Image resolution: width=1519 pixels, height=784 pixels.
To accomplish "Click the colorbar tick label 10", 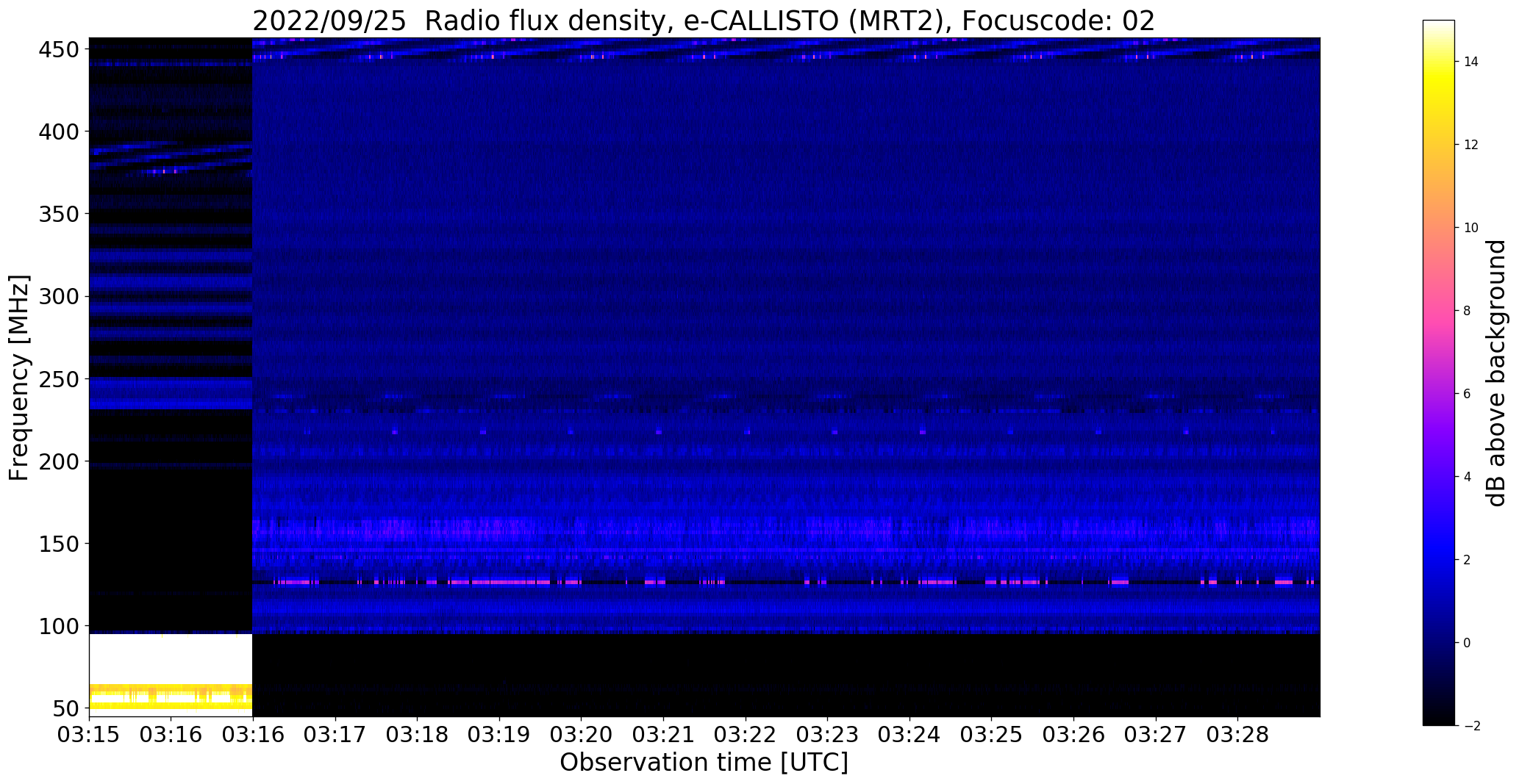I will (x=1470, y=228).
